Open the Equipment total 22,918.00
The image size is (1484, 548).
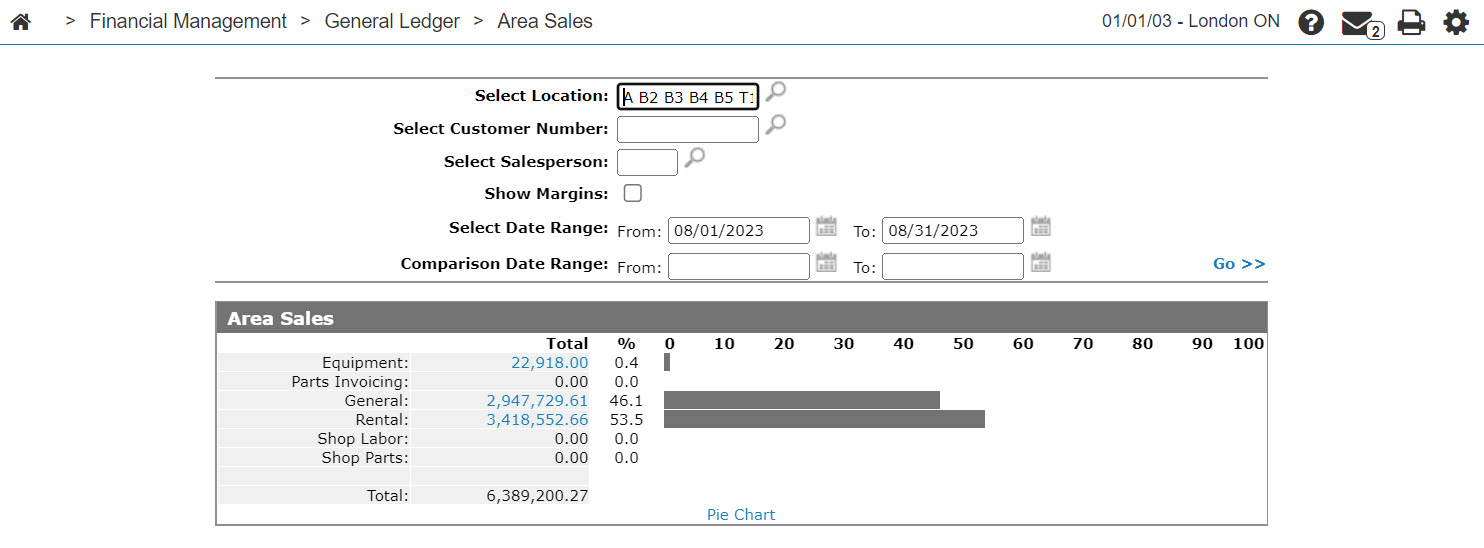(x=550, y=363)
